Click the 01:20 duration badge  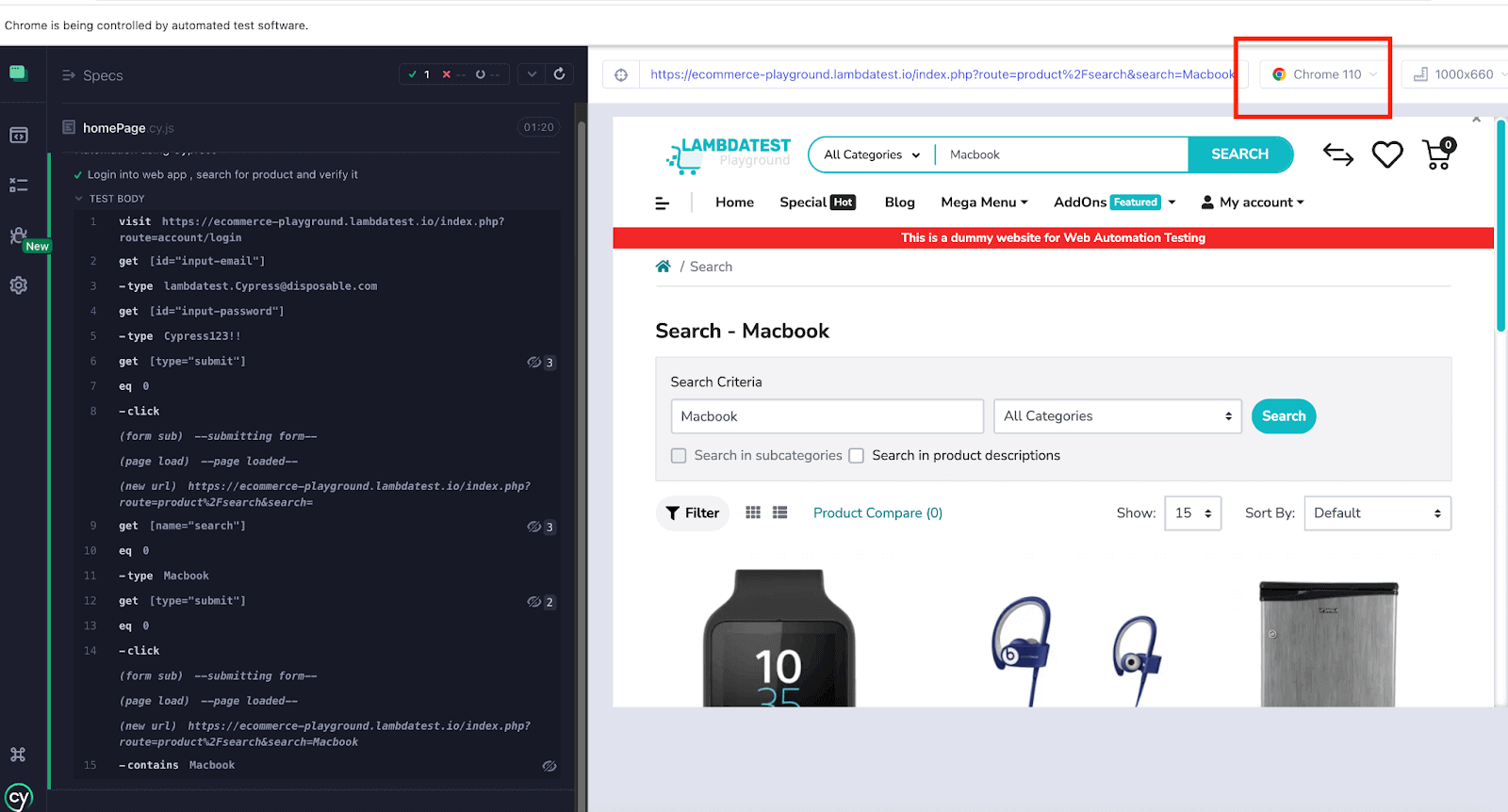[x=538, y=127]
